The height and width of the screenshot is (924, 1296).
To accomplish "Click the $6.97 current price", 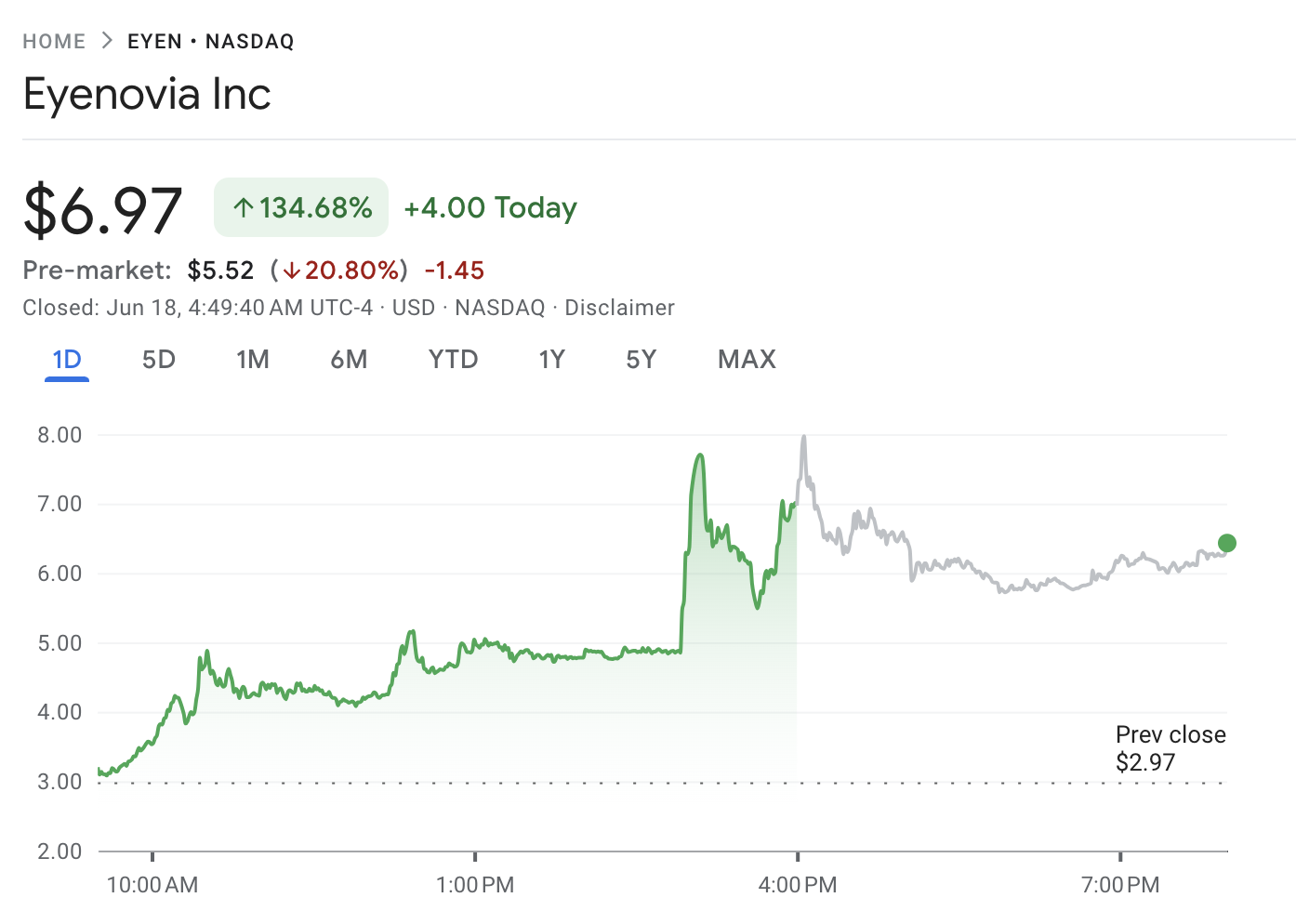I will (x=103, y=210).
